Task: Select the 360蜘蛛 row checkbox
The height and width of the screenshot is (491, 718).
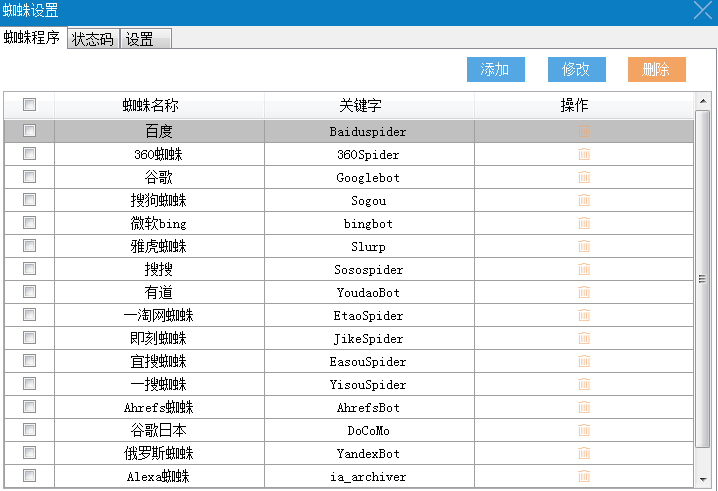Action: click(x=29, y=153)
